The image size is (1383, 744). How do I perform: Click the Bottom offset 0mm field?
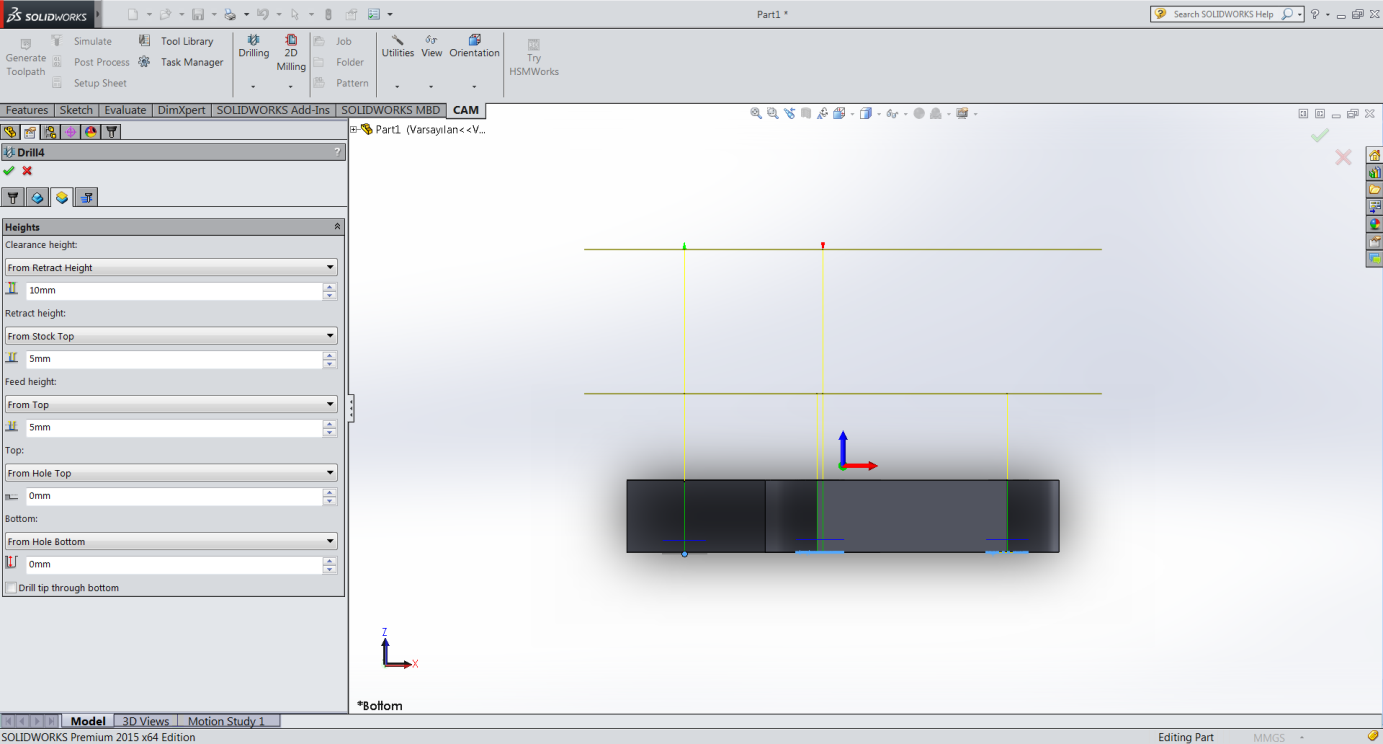(174, 565)
